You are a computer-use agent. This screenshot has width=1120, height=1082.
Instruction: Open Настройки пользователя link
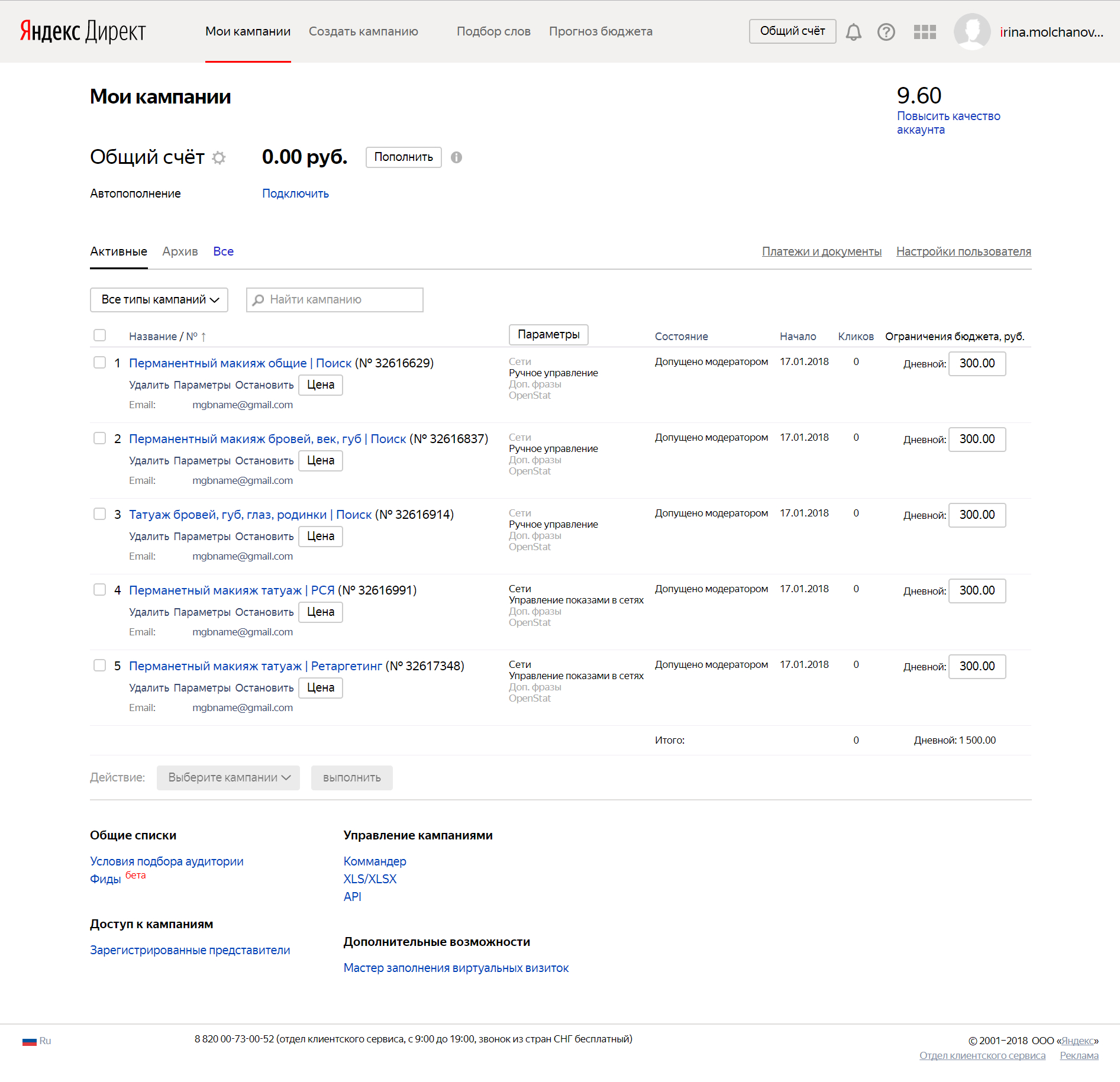pyautogui.click(x=963, y=251)
